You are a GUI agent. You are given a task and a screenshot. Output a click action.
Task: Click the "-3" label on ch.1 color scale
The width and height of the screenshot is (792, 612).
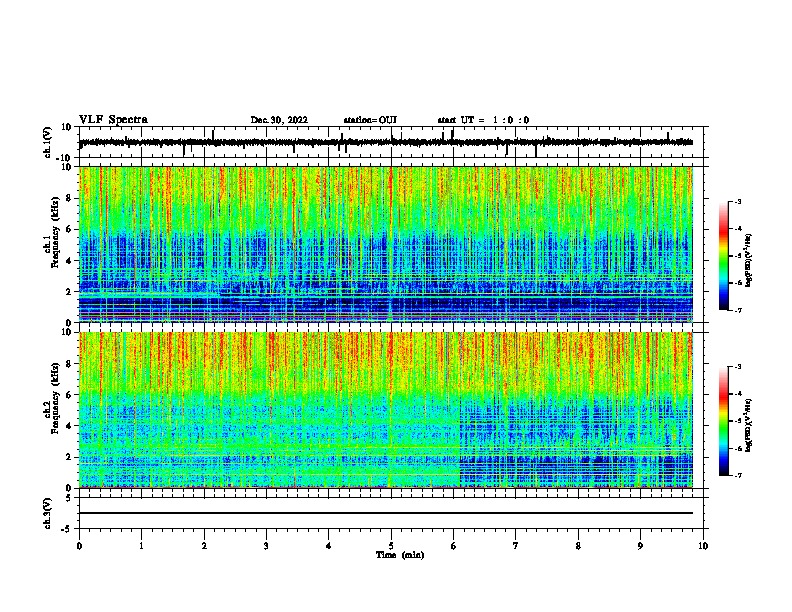738,201
